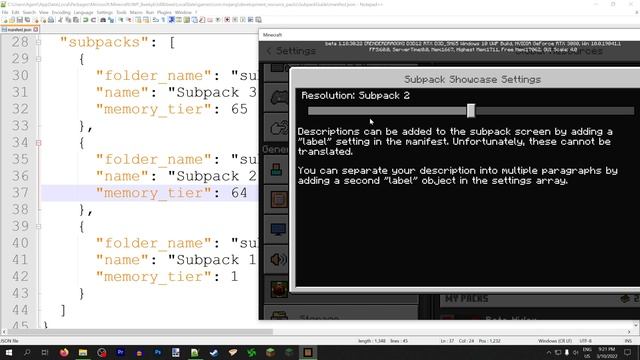
Task: Click the Zoom Out toolbar icon
Action: coord(129,20)
